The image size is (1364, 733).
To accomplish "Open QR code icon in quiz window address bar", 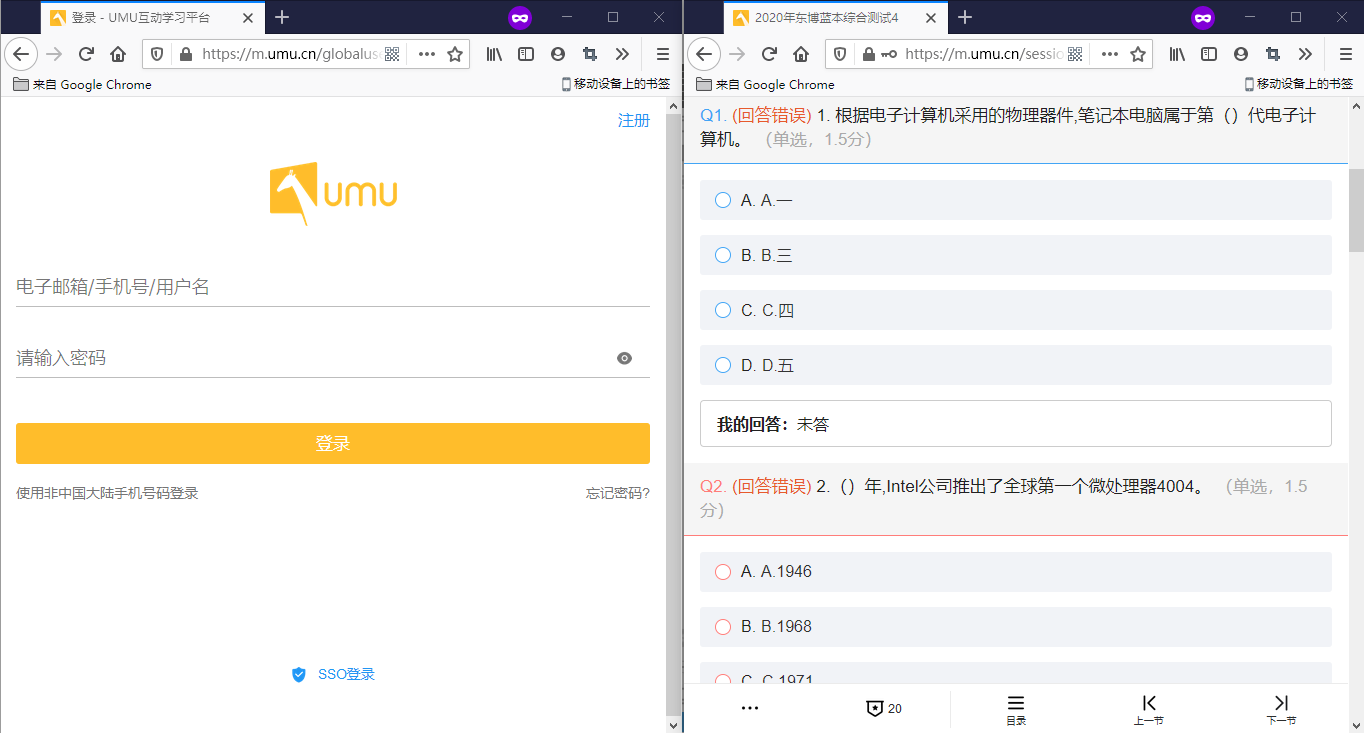I will coord(1075,55).
